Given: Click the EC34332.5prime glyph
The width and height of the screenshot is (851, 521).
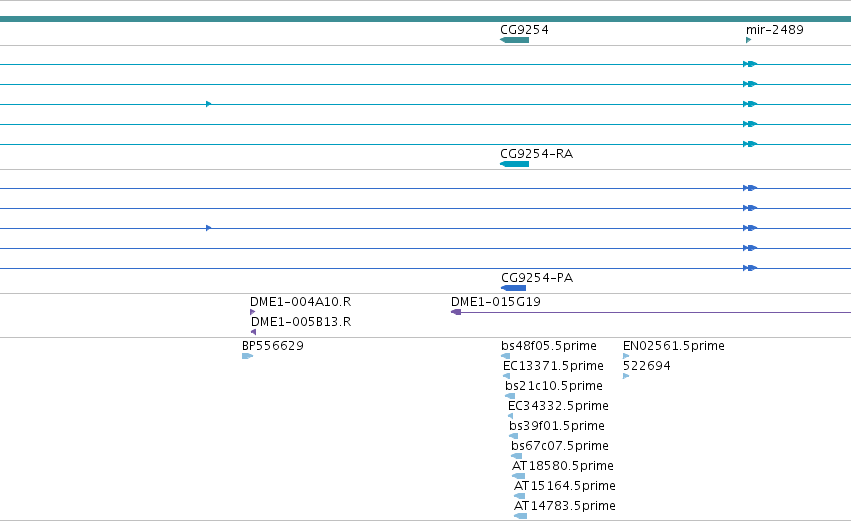Looking at the screenshot, I should (510, 416).
